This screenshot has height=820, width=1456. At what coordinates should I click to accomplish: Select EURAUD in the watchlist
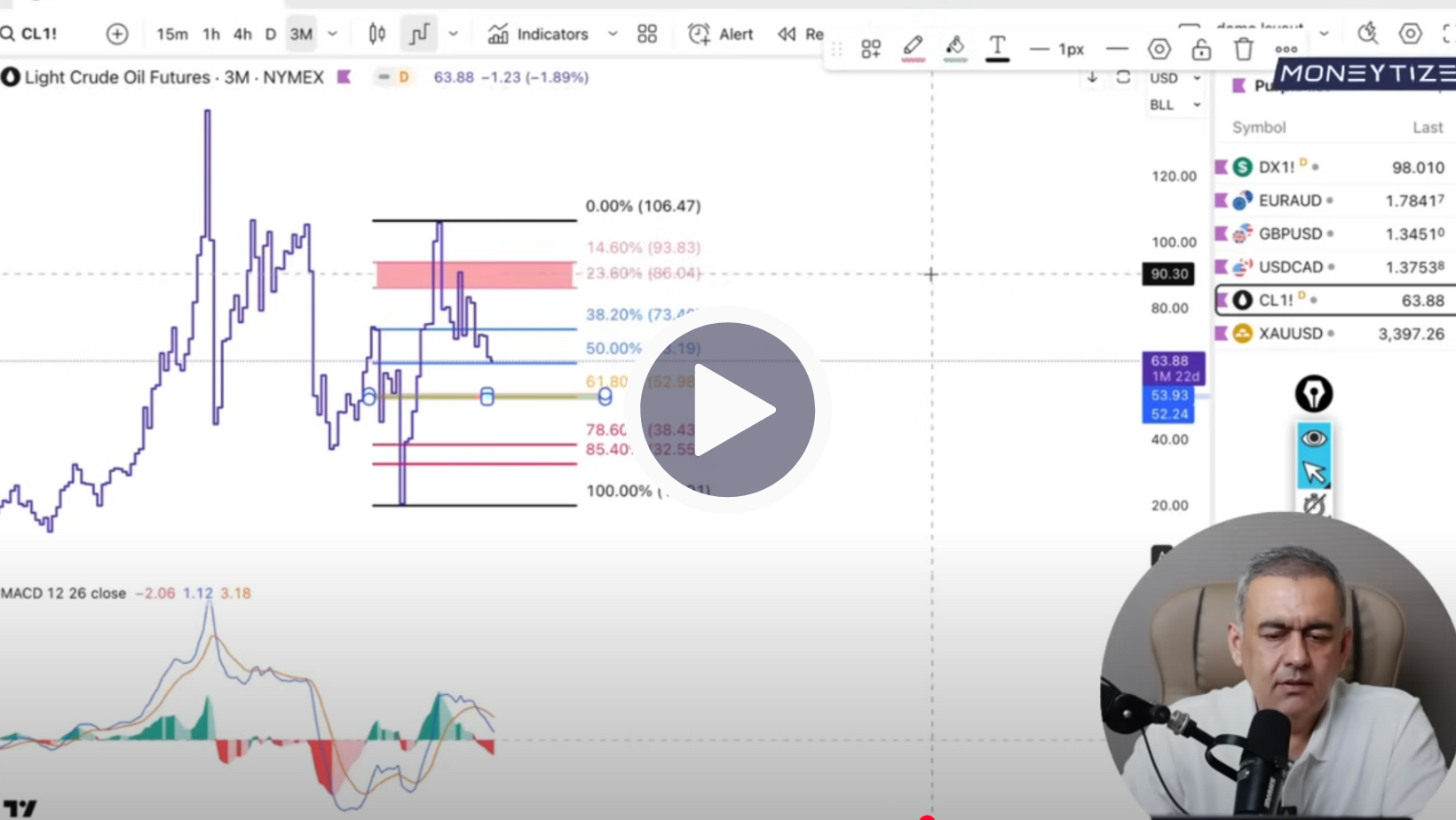point(1335,201)
